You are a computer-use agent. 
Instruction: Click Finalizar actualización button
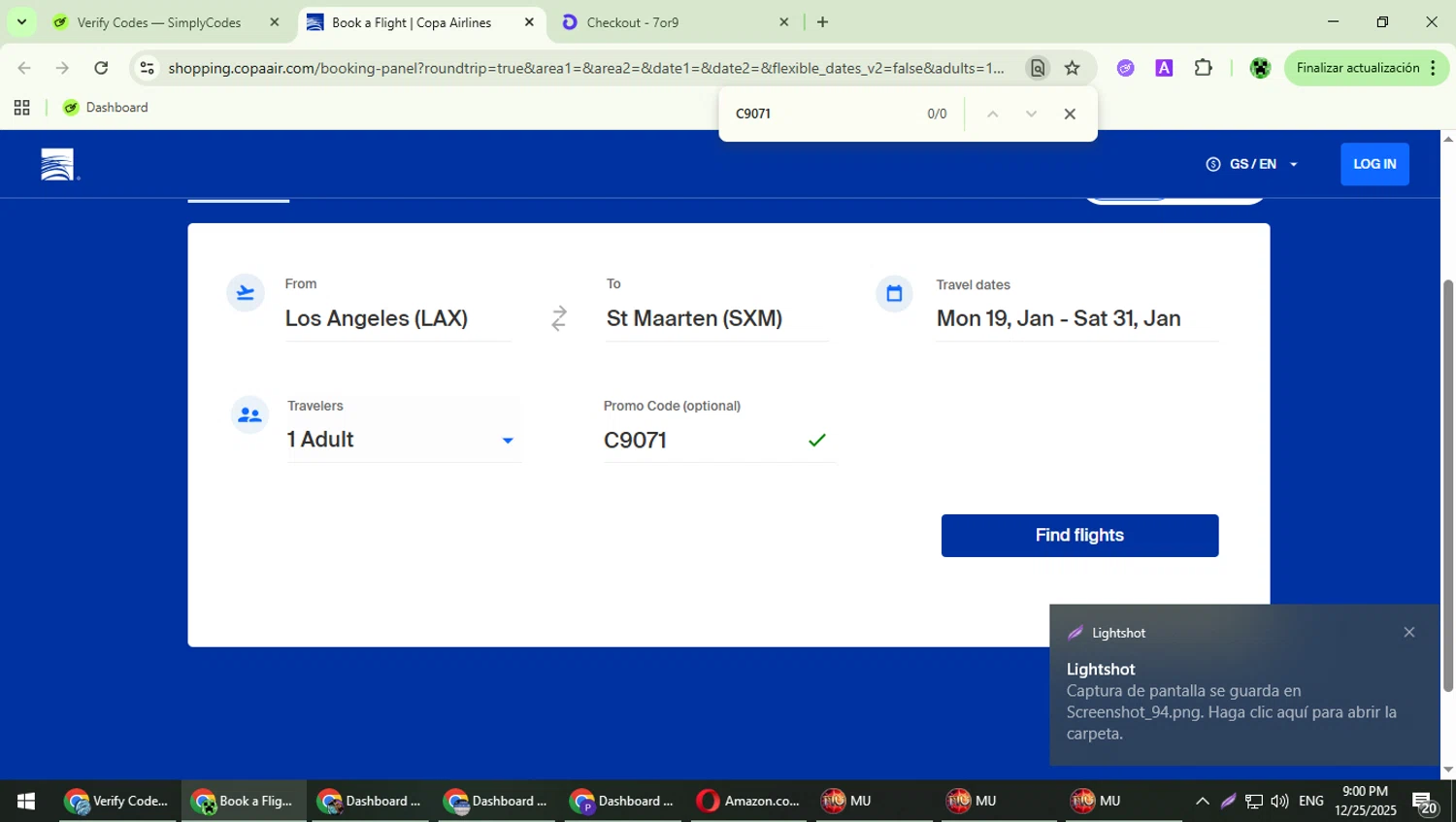[1366, 68]
